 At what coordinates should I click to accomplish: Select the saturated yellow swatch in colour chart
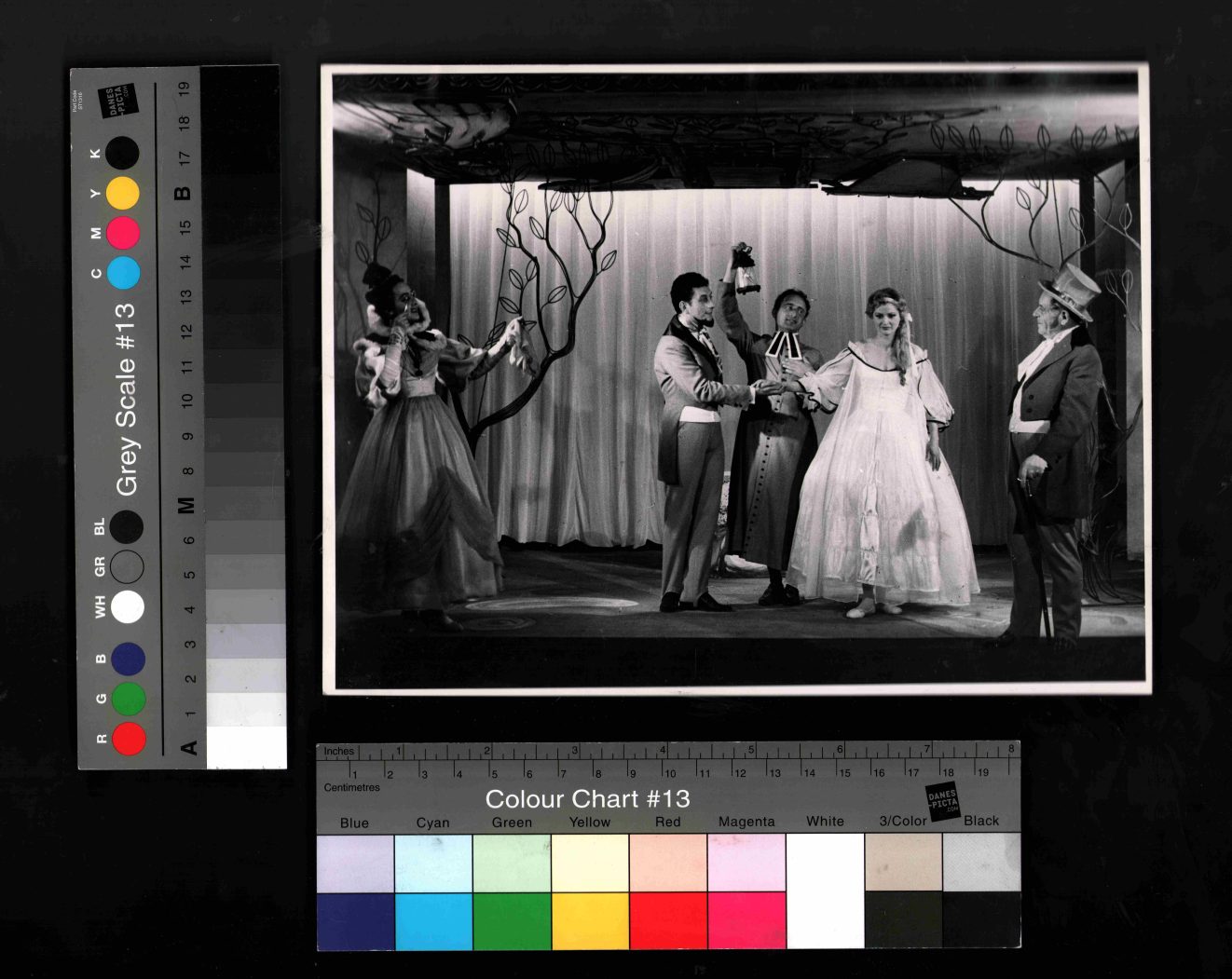(590, 920)
